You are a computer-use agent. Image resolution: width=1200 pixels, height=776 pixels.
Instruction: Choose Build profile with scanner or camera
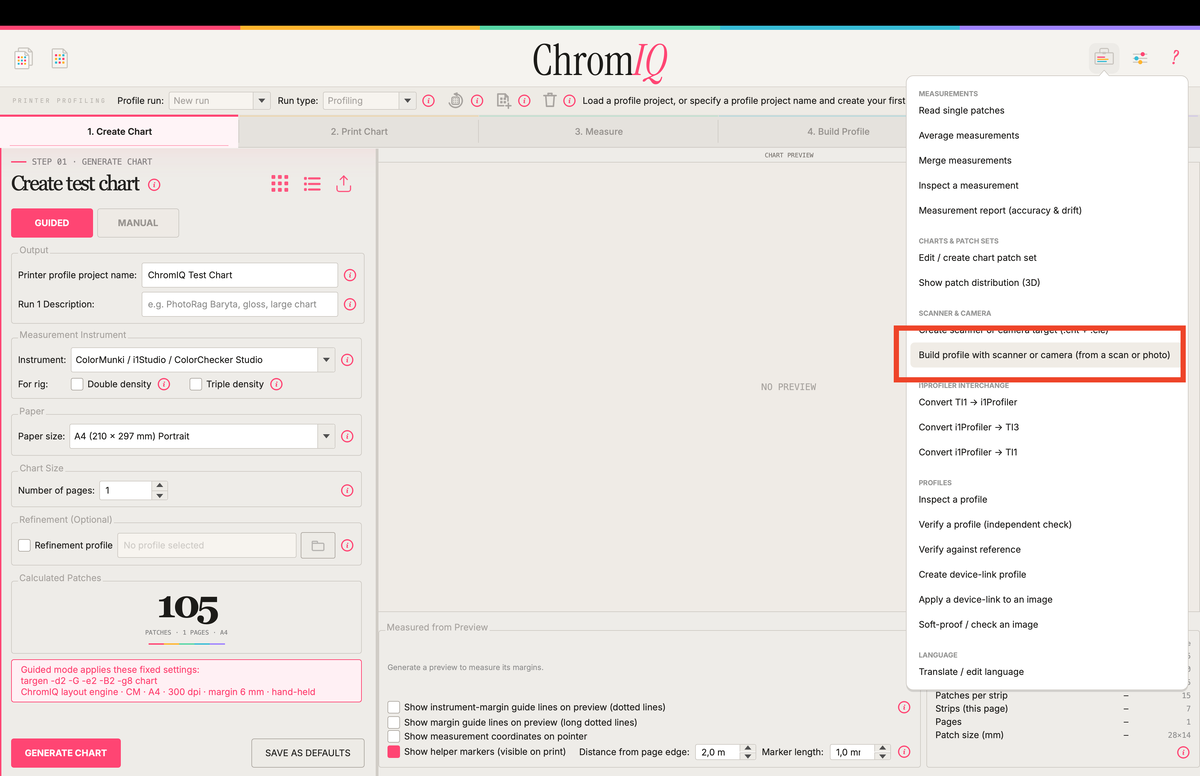[1046, 355]
